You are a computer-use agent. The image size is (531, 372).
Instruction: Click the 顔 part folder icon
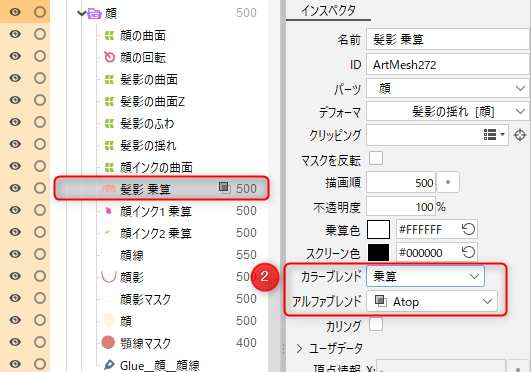(x=94, y=13)
